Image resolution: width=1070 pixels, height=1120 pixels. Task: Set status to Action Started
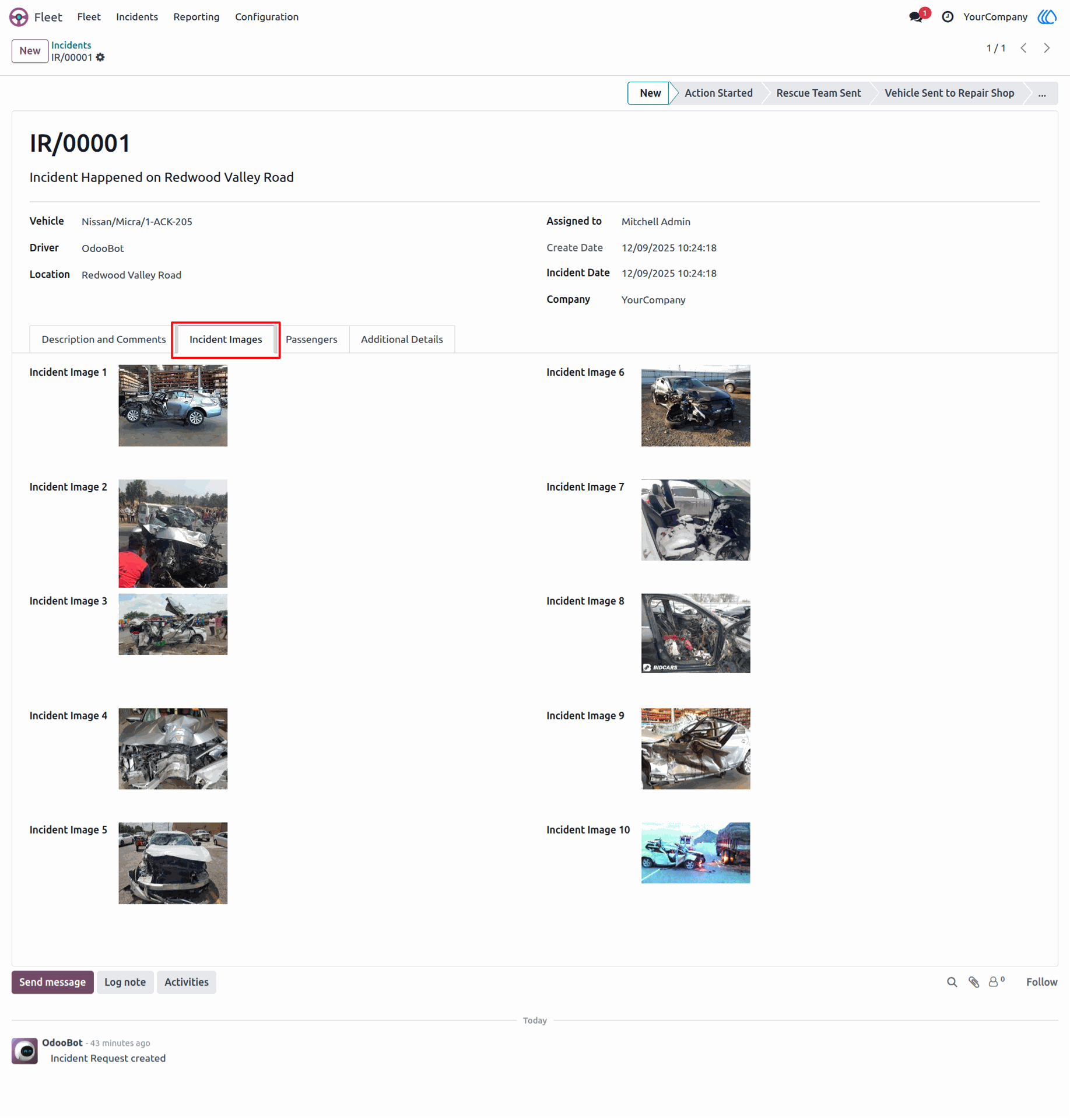click(718, 93)
